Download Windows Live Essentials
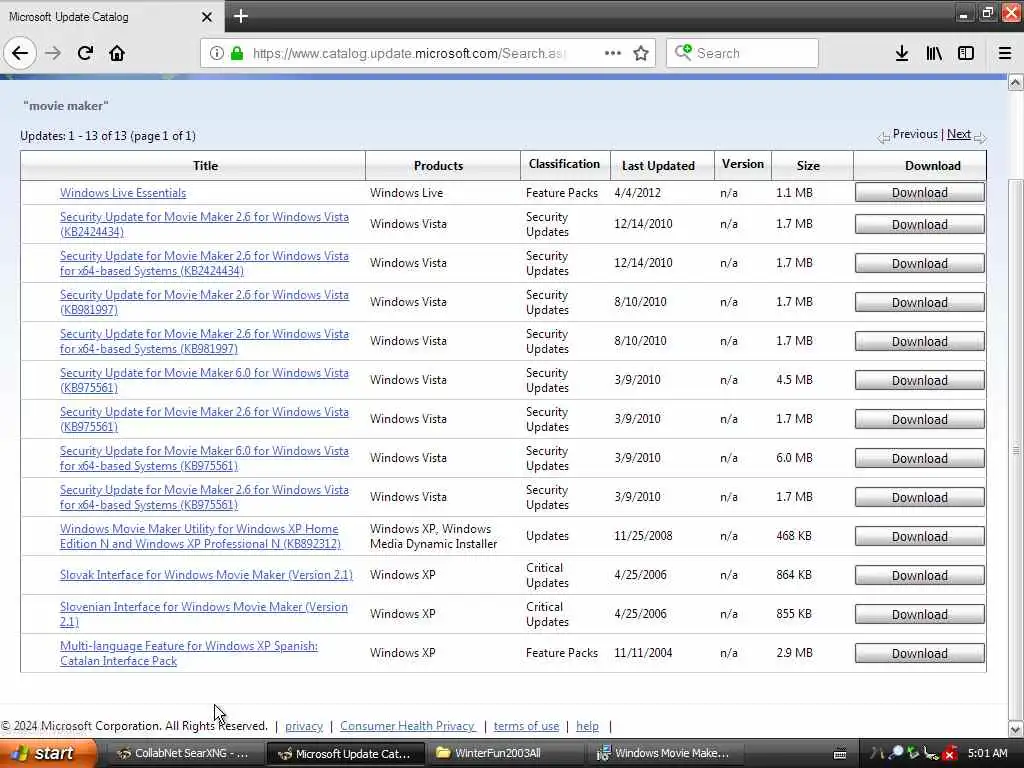1024x768 pixels. pyautogui.click(x=920, y=193)
